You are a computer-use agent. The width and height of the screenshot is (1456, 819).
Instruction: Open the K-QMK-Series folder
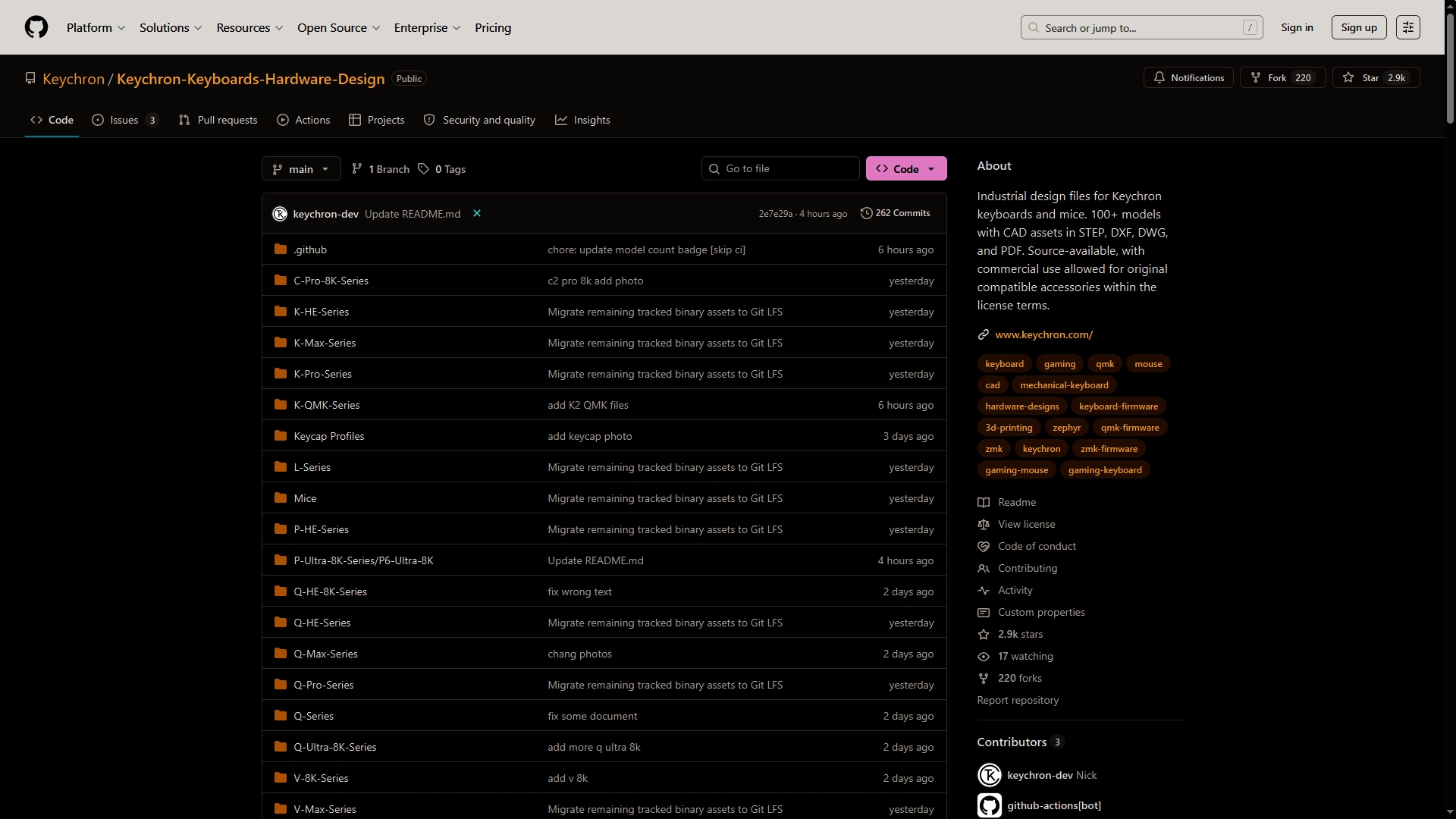coord(327,405)
